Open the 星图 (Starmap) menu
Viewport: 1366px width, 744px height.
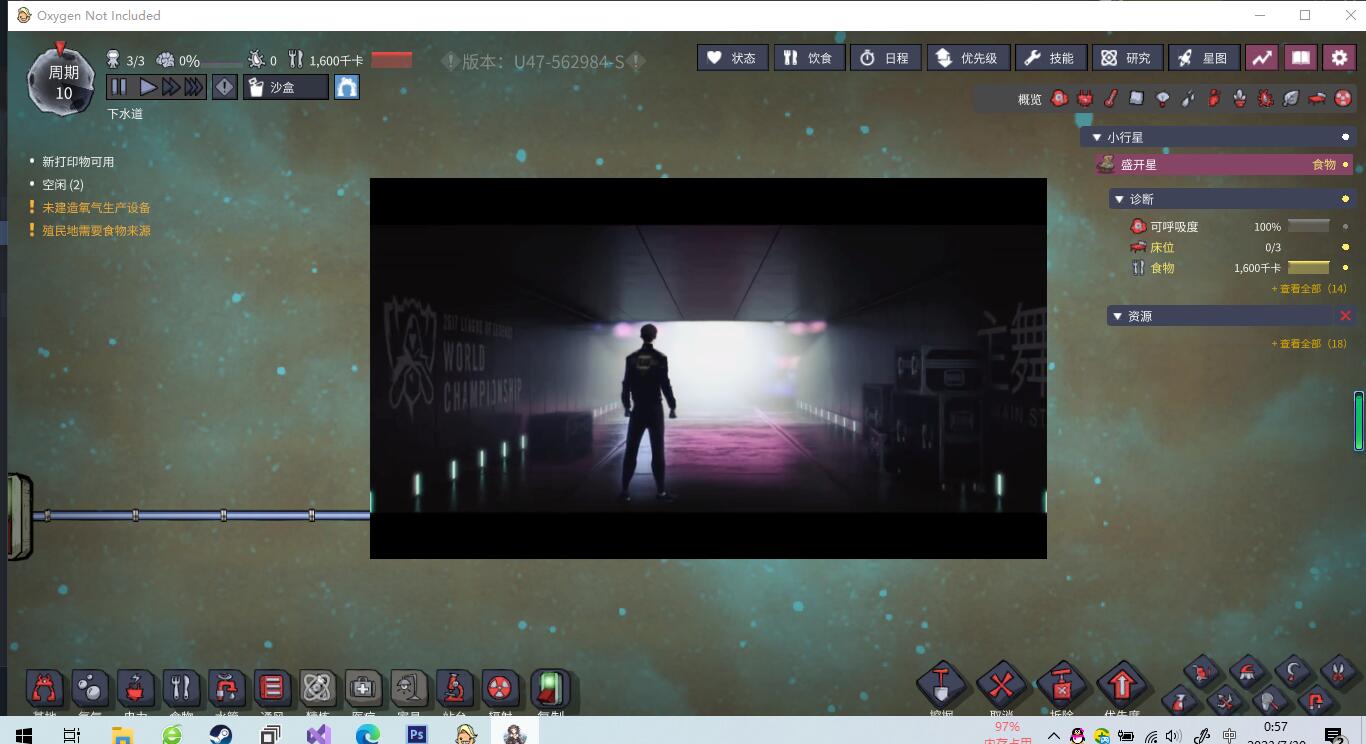coord(1204,58)
